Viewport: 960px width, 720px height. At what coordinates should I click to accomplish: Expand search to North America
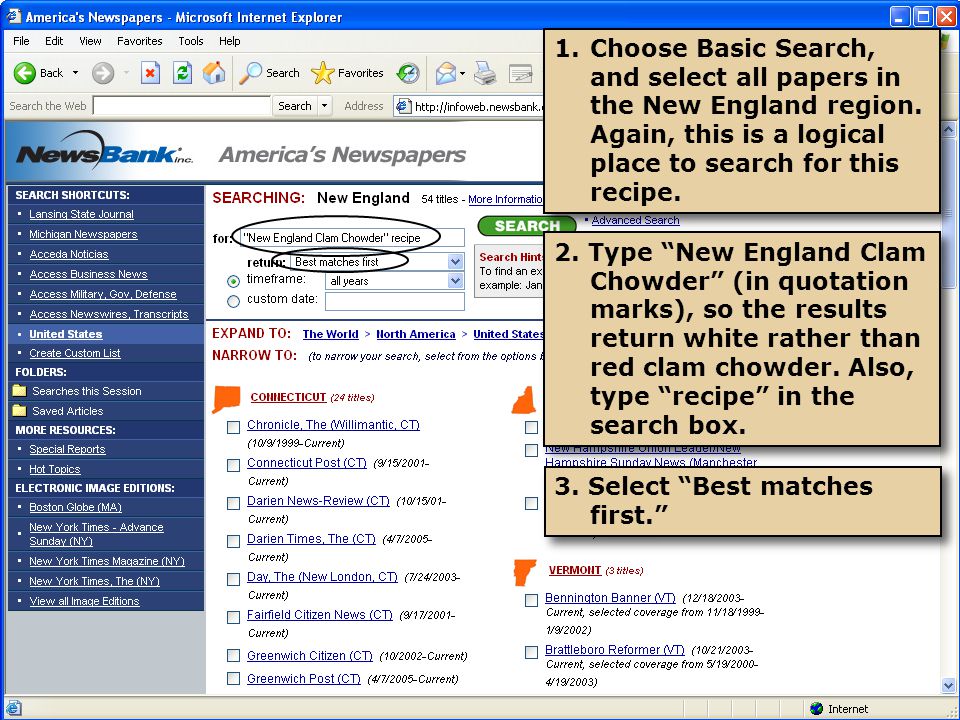(416, 334)
